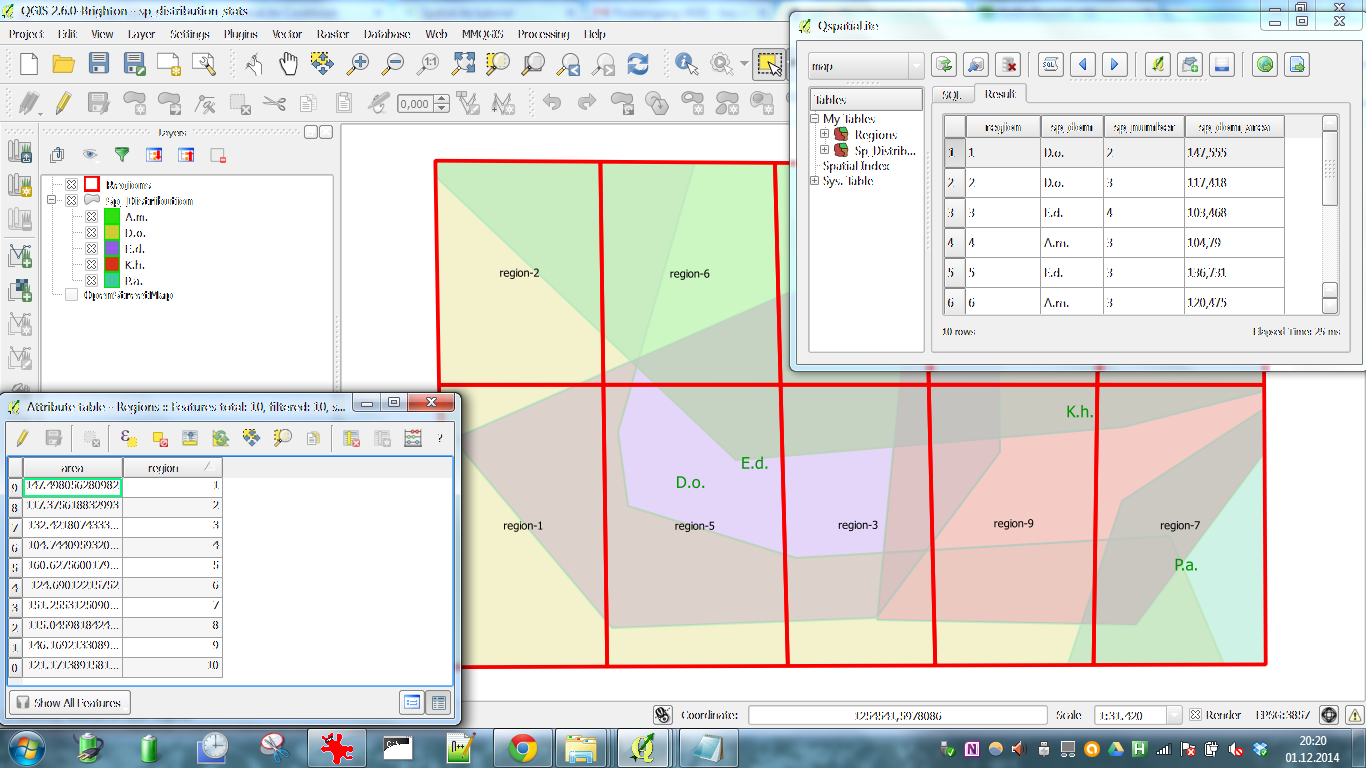Click the open project folder icon
Image resolution: width=1366 pixels, height=768 pixels.
63,64
